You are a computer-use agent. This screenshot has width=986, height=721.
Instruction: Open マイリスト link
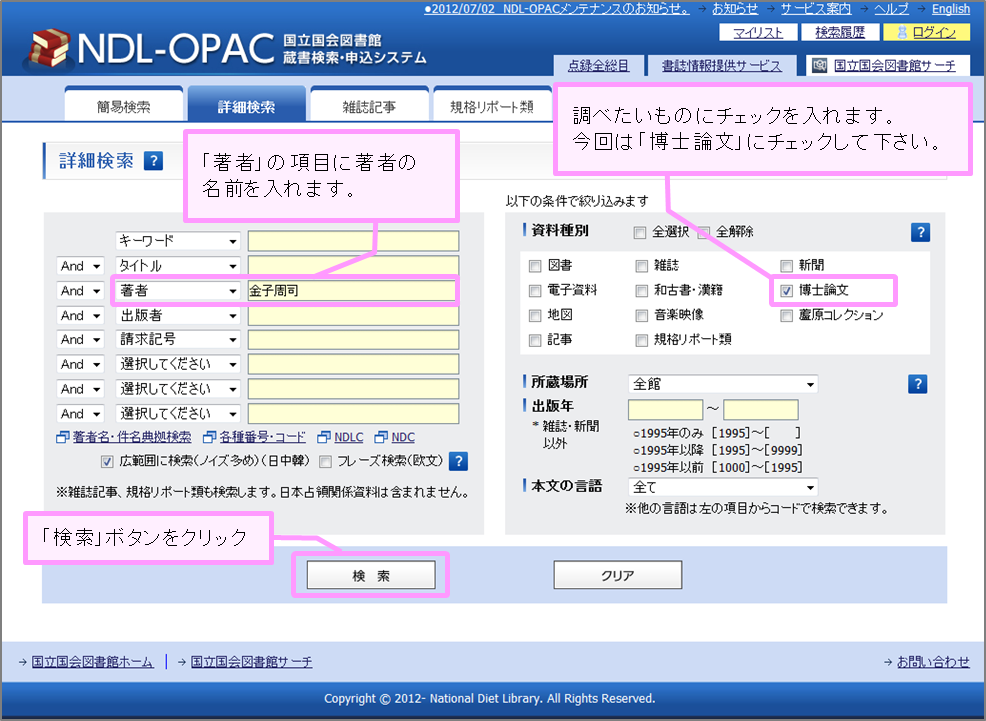click(x=758, y=33)
